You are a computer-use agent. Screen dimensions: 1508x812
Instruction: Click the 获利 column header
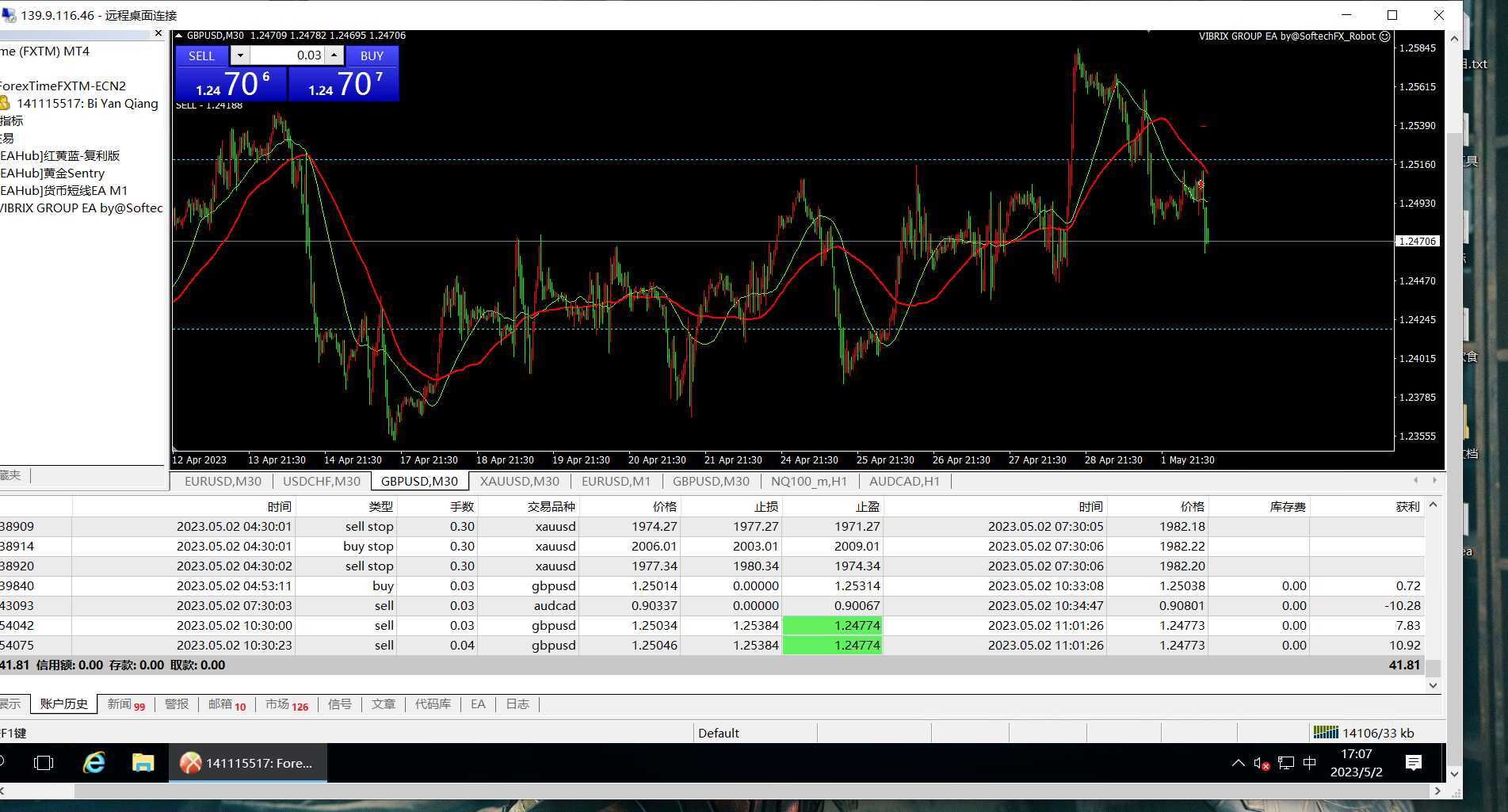coord(1367,506)
